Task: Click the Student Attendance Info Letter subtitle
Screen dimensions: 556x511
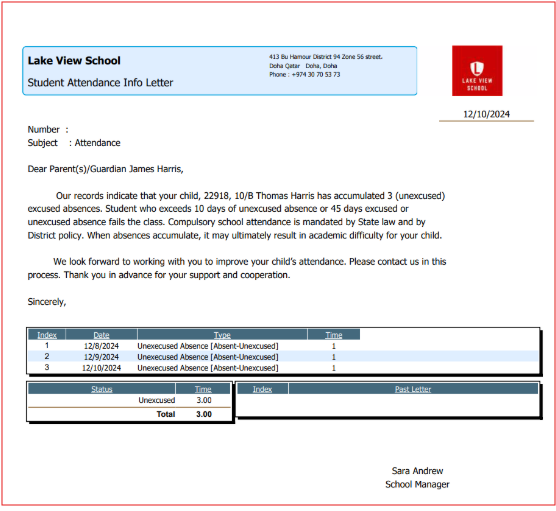Action: tap(100, 83)
